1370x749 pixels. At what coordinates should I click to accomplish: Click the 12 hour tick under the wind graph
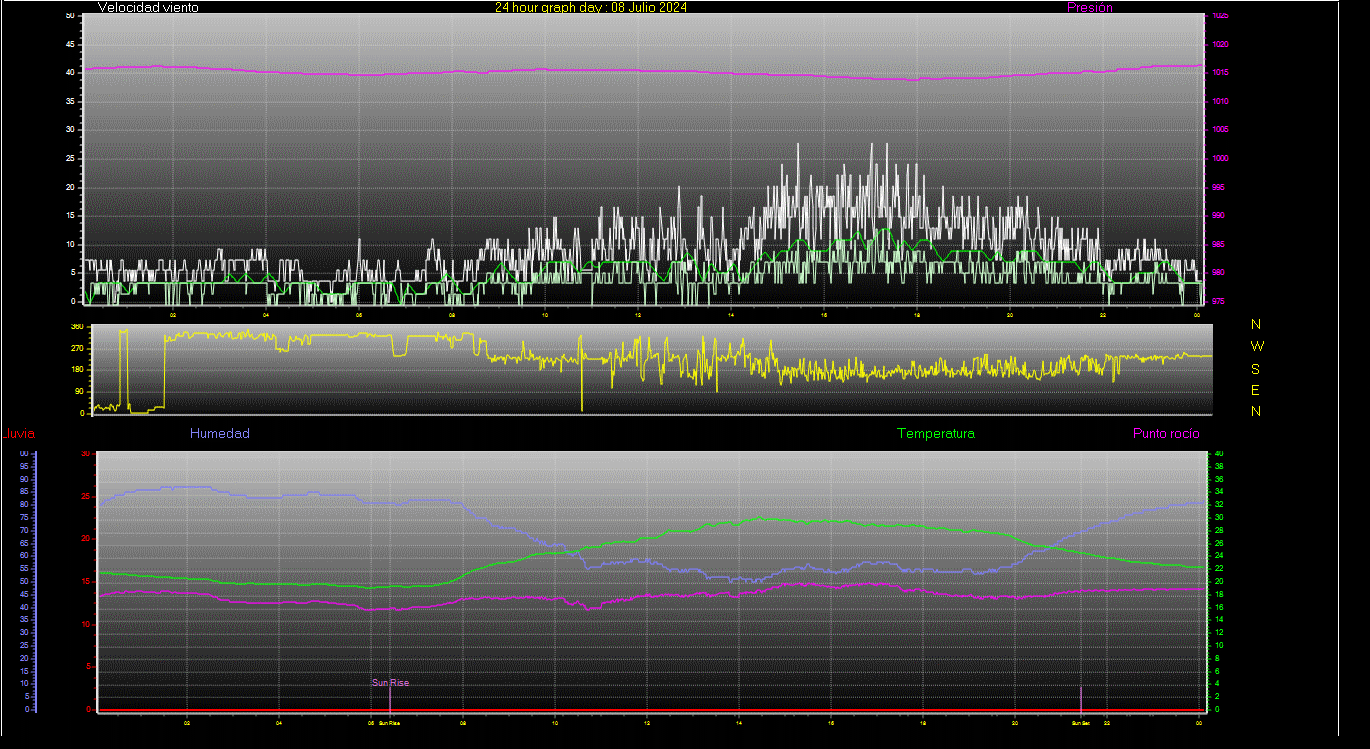(x=638, y=315)
